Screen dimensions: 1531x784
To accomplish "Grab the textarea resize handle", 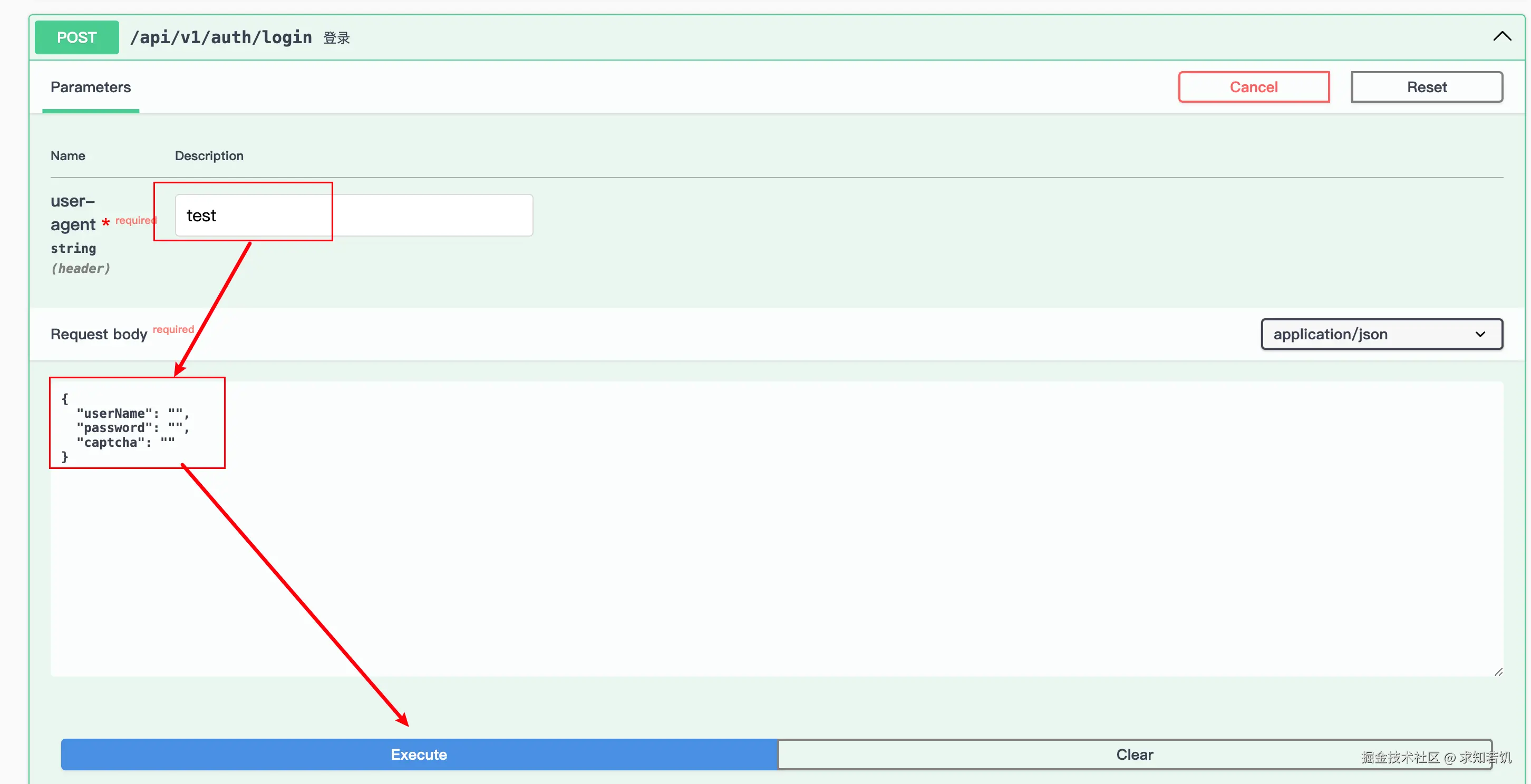I will tap(1498, 671).
